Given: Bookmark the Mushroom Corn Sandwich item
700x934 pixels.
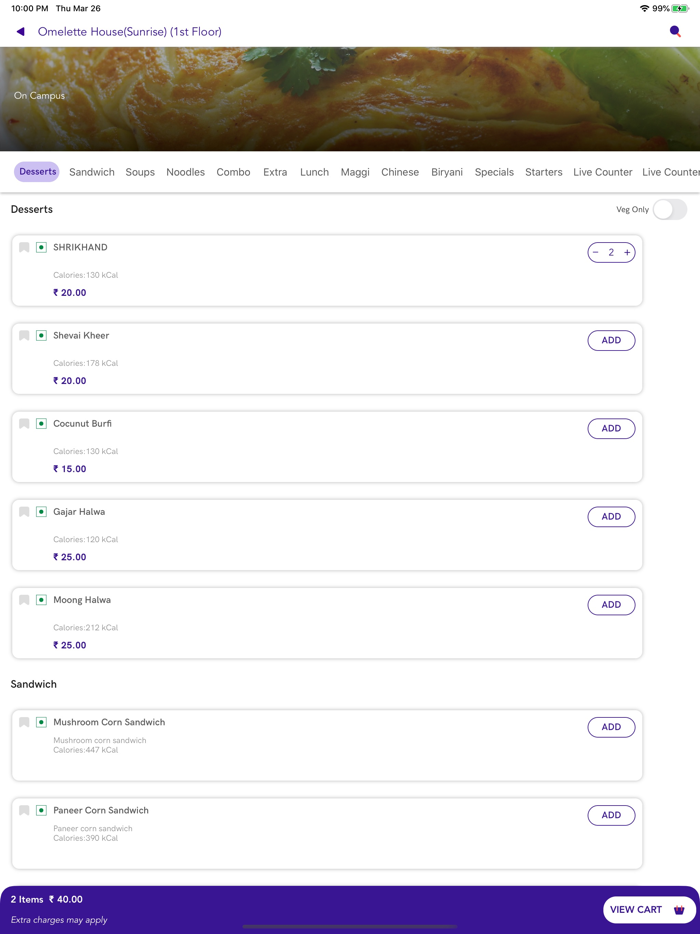Looking at the screenshot, I should tap(24, 722).
